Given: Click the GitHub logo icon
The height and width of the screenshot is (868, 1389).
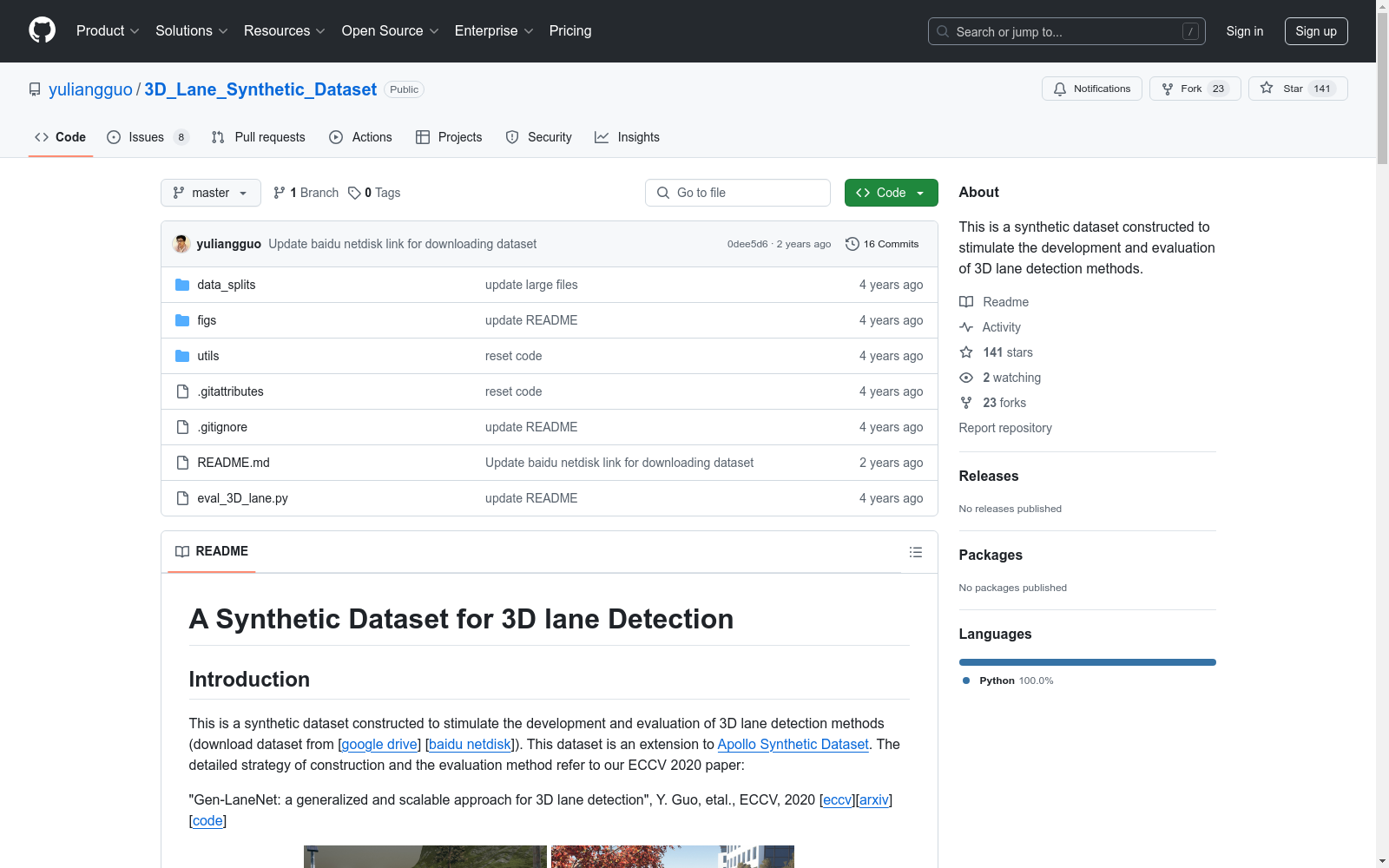Looking at the screenshot, I should [42, 30].
